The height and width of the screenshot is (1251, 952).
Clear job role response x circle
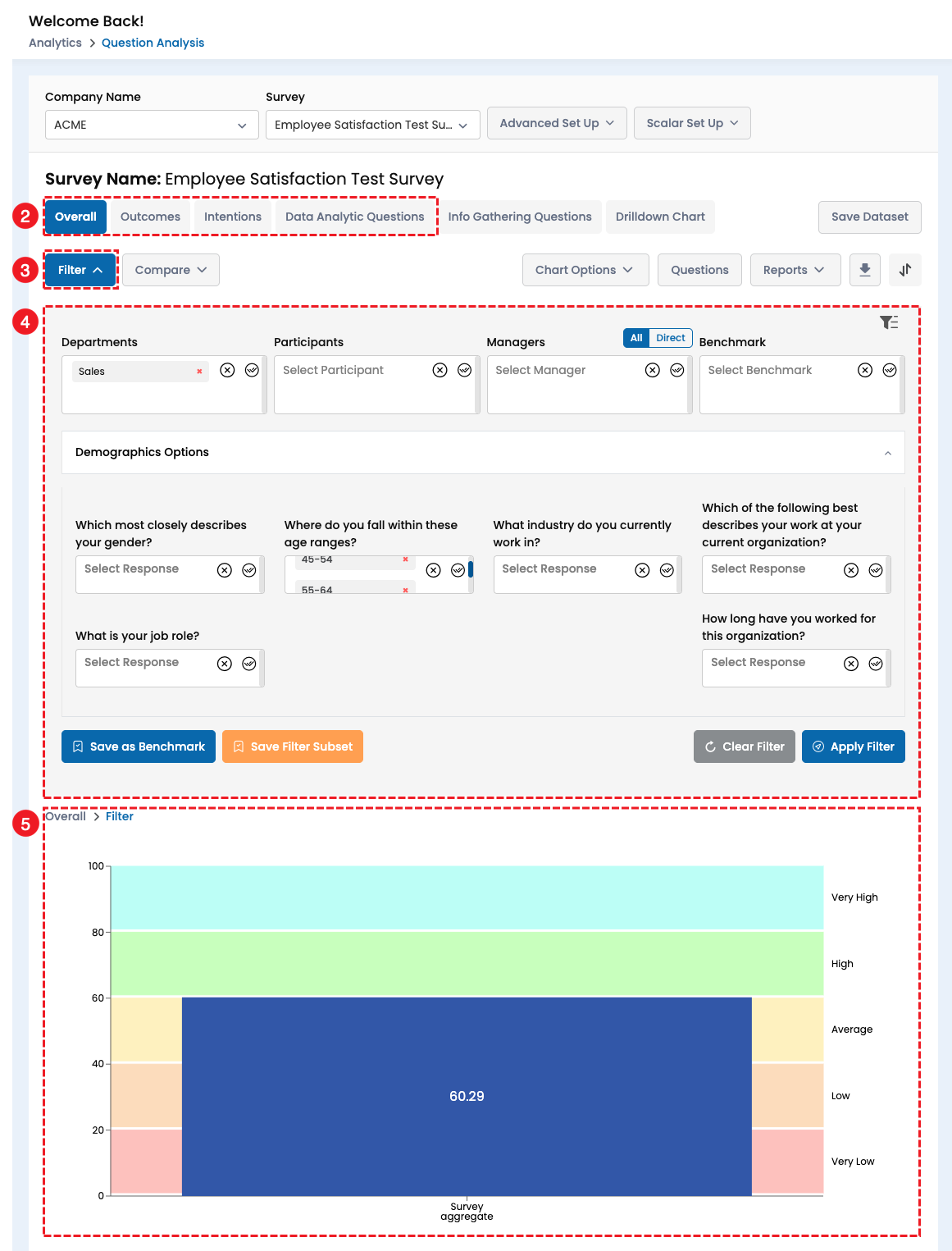225,664
